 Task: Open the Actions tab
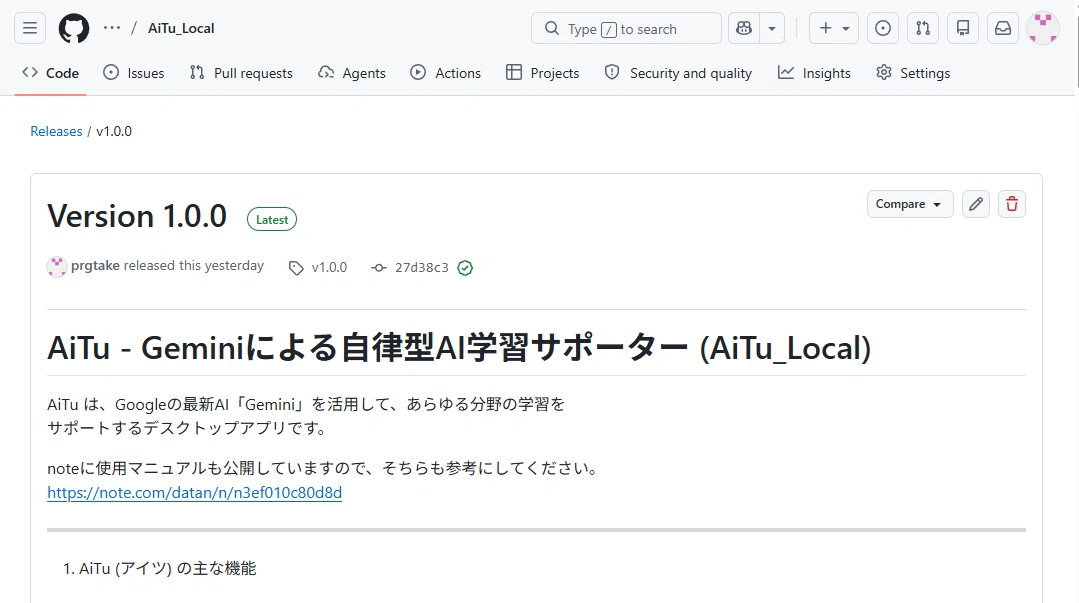(x=445, y=73)
